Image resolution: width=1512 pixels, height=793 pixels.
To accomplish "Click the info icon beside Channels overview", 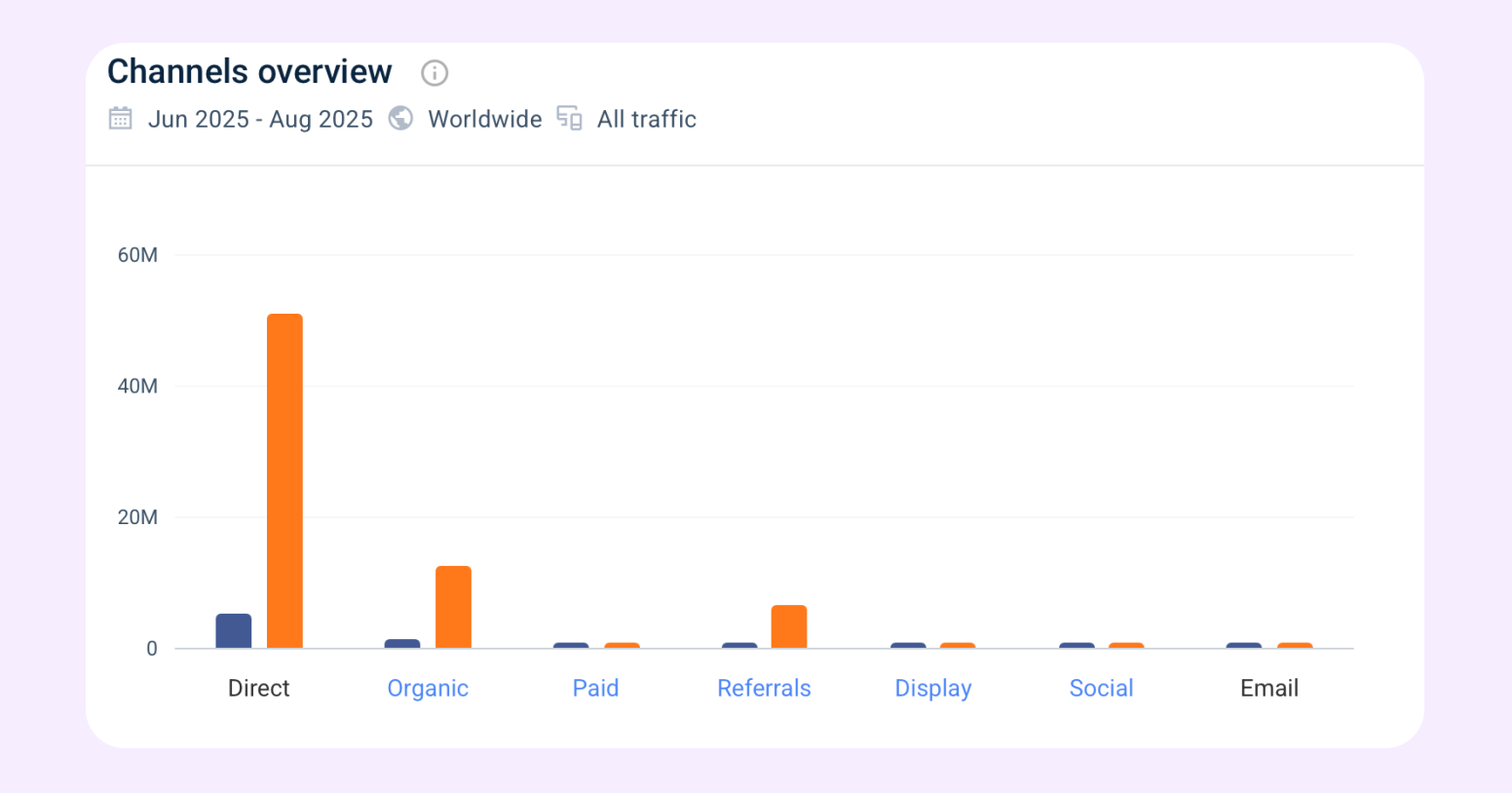I will tap(435, 73).
